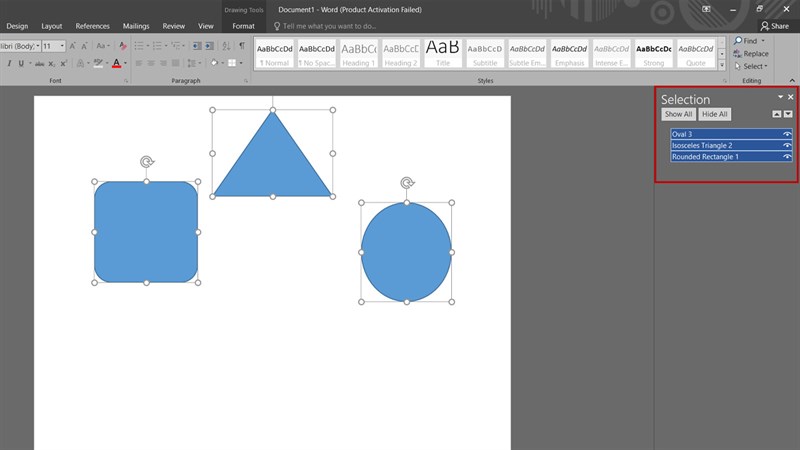Hide the Oval 3 shape via eye icon
800x450 pixels.
pos(787,134)
